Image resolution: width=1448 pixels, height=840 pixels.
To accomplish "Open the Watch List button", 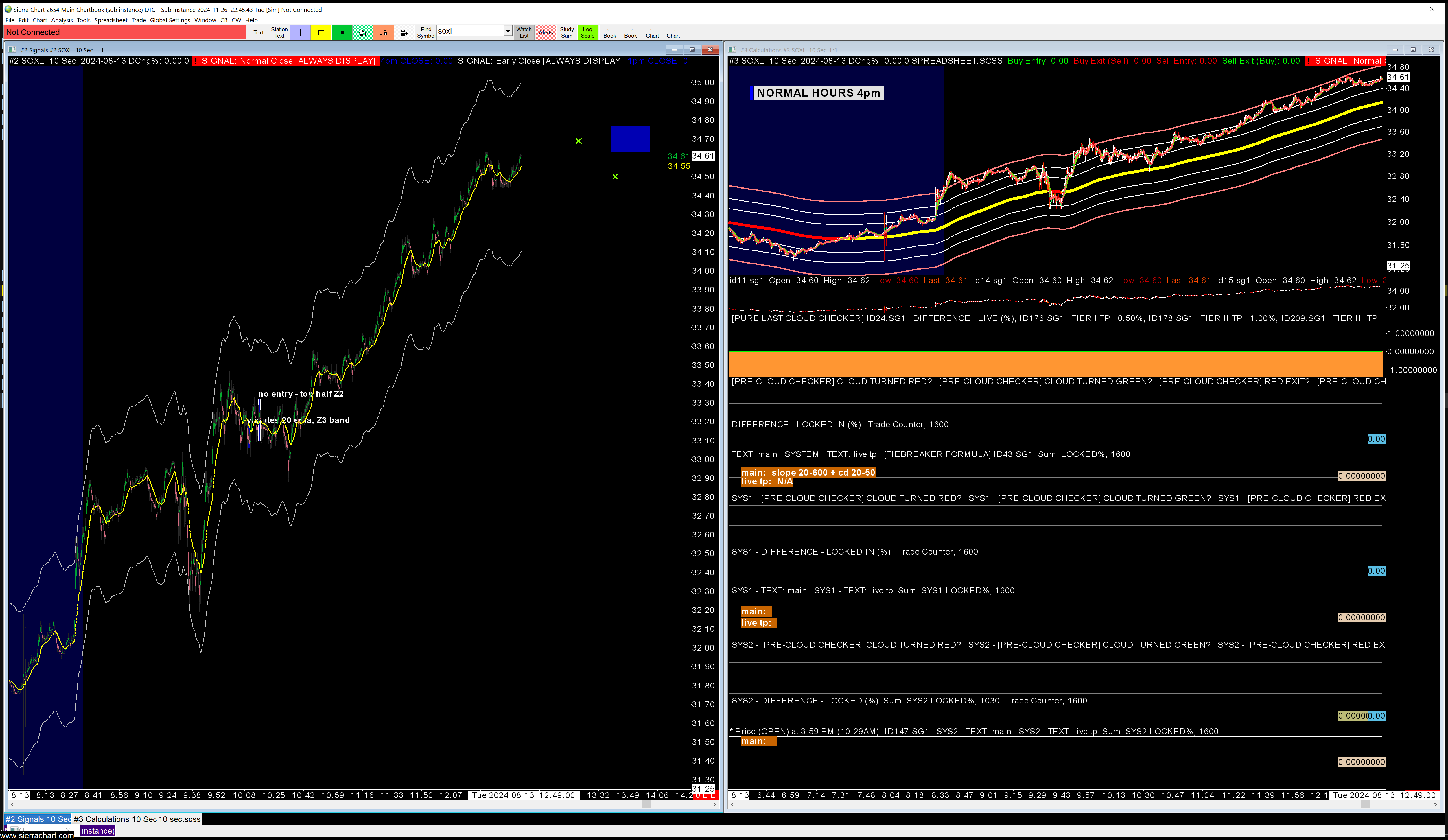I will 524,32.
